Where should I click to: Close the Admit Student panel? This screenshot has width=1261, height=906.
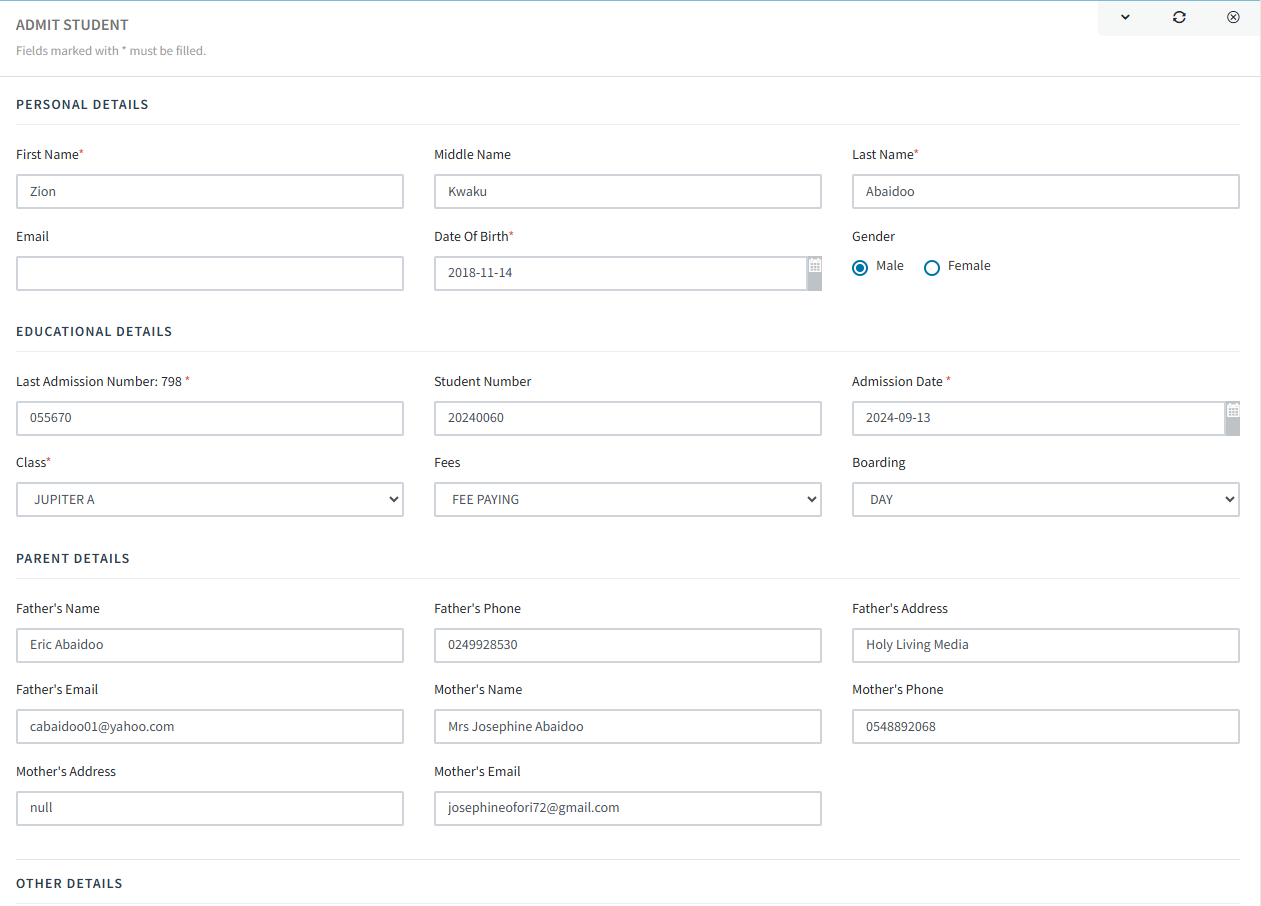click(1233, 17)
